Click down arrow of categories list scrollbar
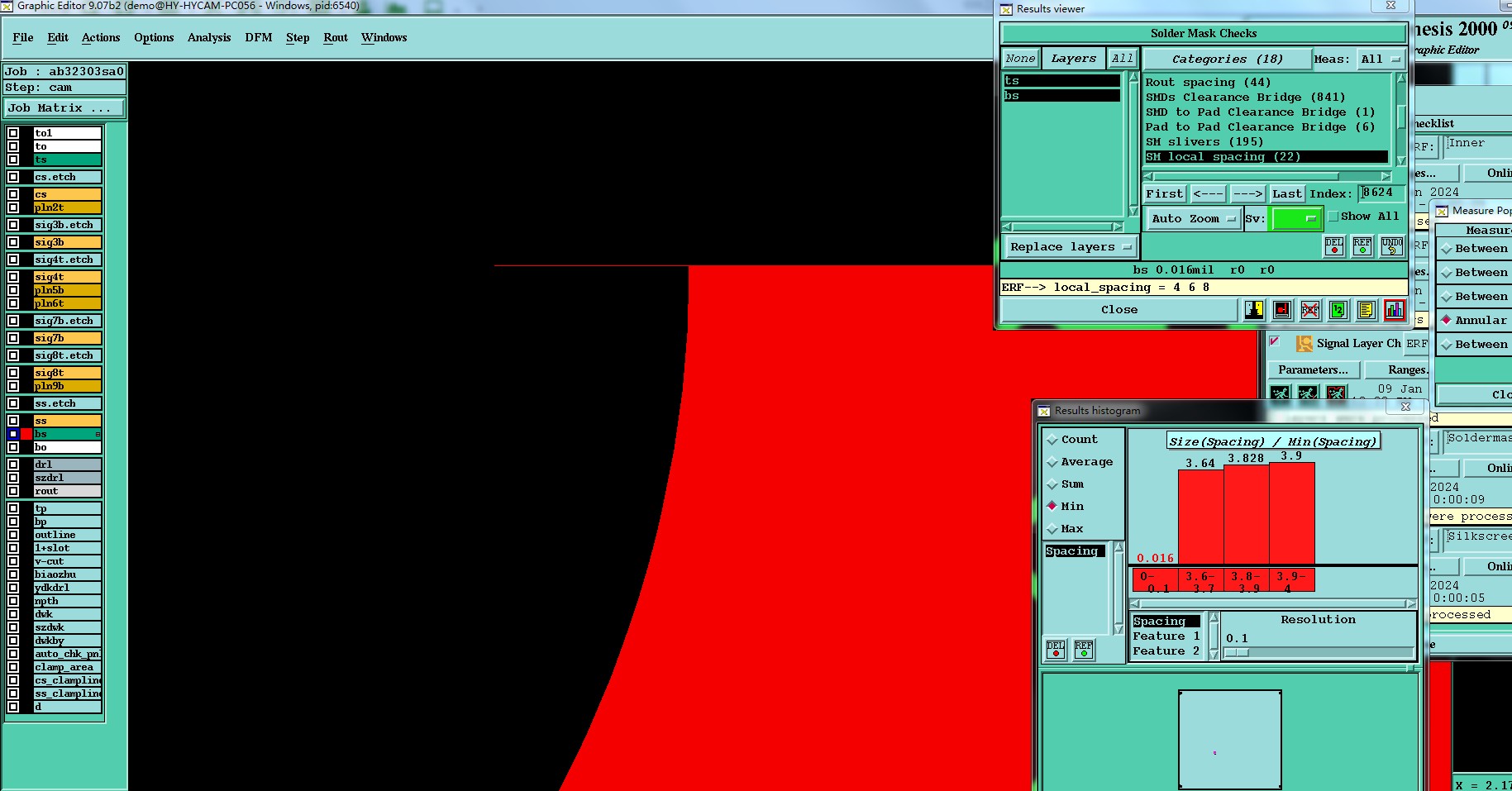 (x=1401, y=160)
